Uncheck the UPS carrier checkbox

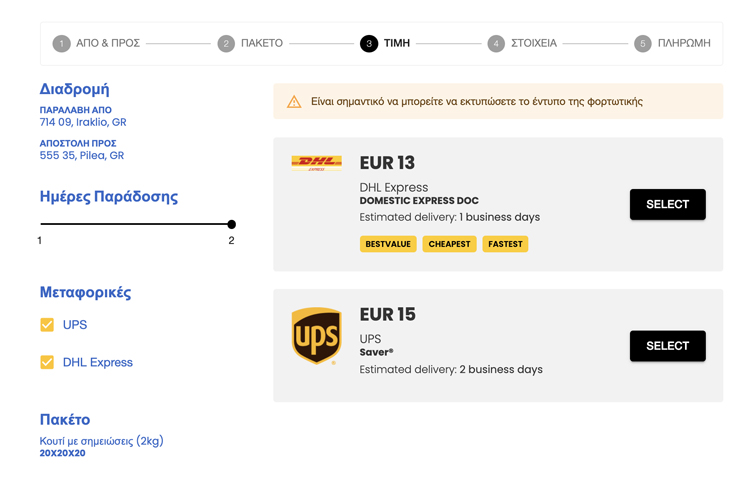47,324
